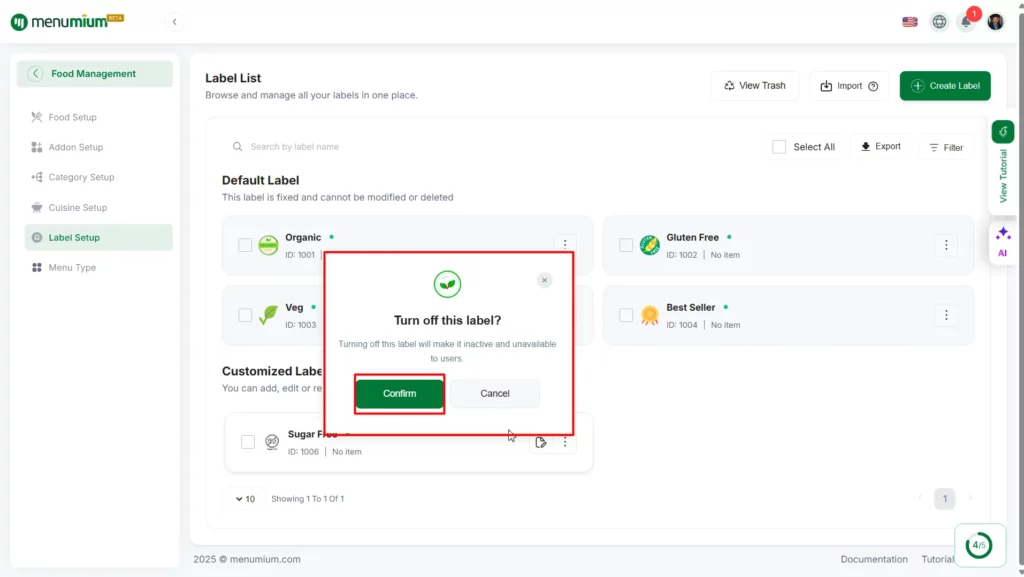
Task: Go back using Food Management arrow
Action: point(35,74)
